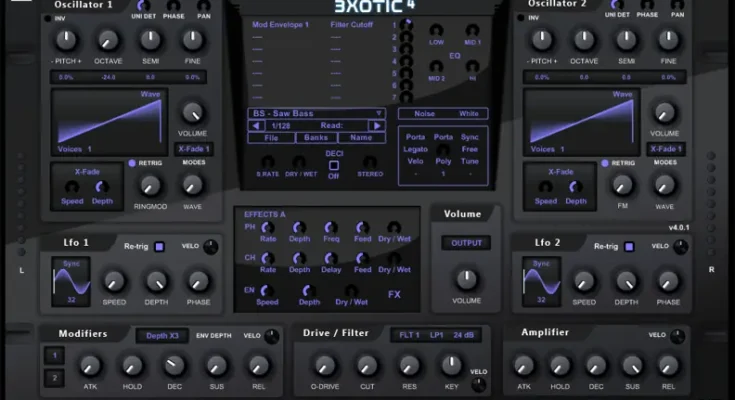Toggle the PH phaser effect

pos(249,227)
